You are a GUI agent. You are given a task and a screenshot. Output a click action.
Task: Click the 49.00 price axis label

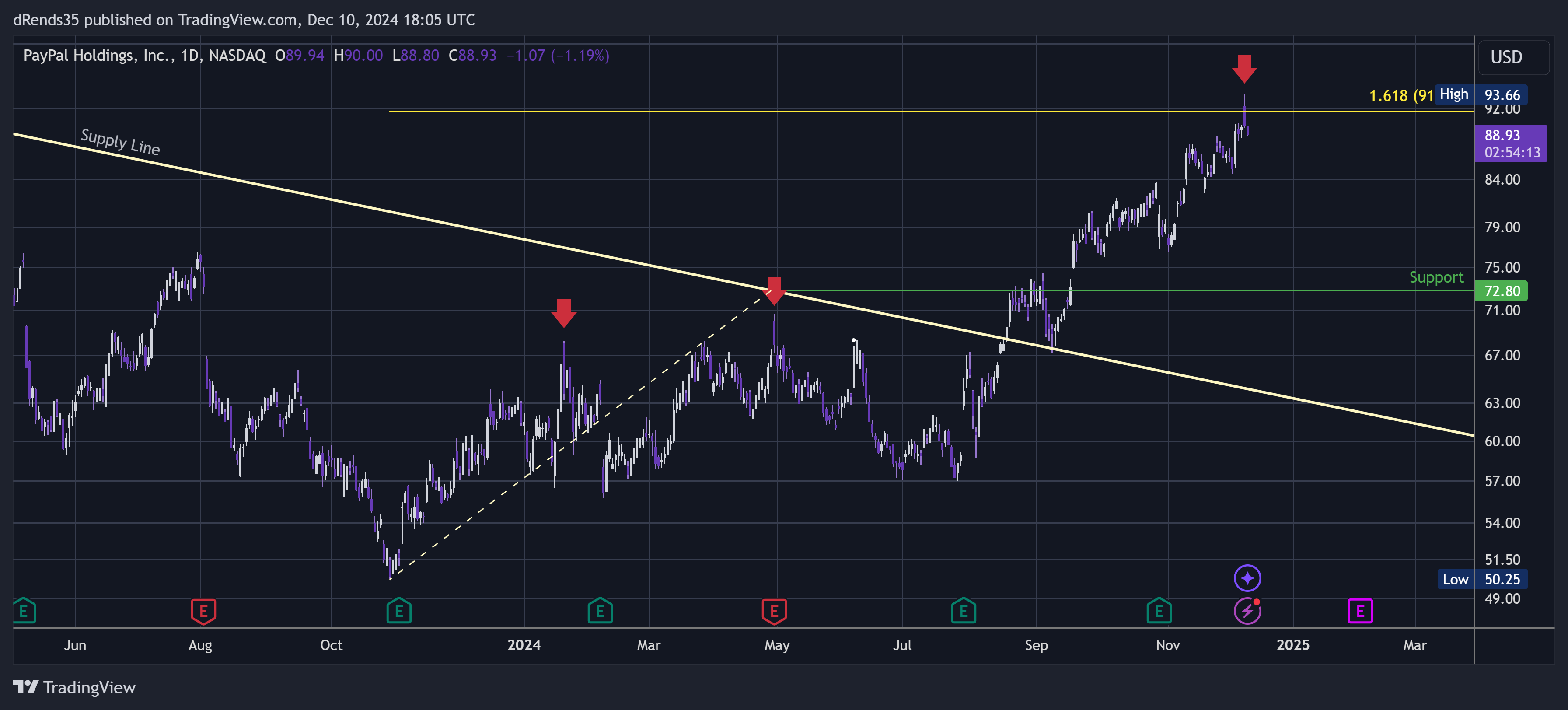click(1502, 598)
